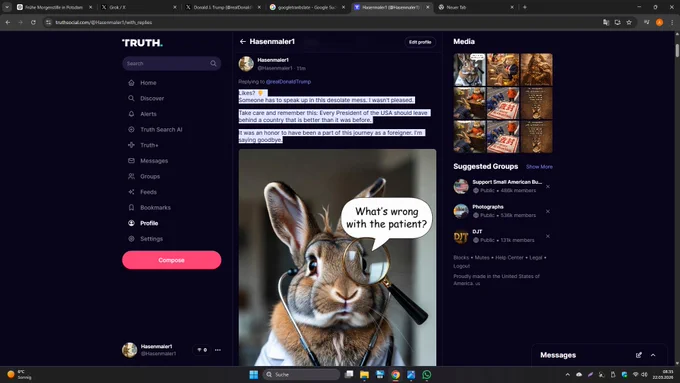The width and height of the screenshot is (680, 383).
Task: Open Discover from the sidebar
Action: coord(152,98)
